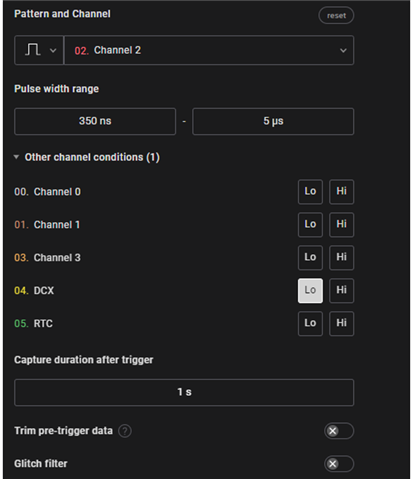This screenshot has width=412, height=479.
Task: Click the help icon beside Trim pre-trigger data
Action: click(x=125, y=431)
